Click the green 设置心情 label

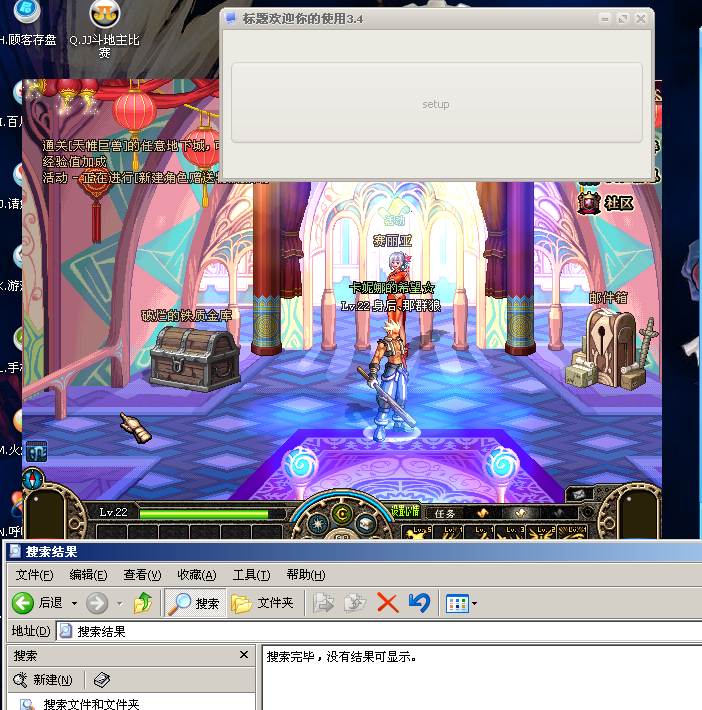point(405,512)
